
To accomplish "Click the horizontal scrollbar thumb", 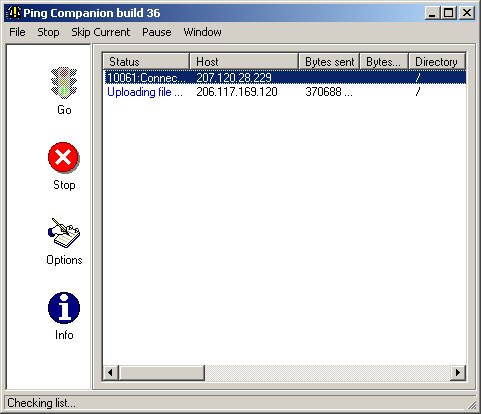I will [162, 372].
